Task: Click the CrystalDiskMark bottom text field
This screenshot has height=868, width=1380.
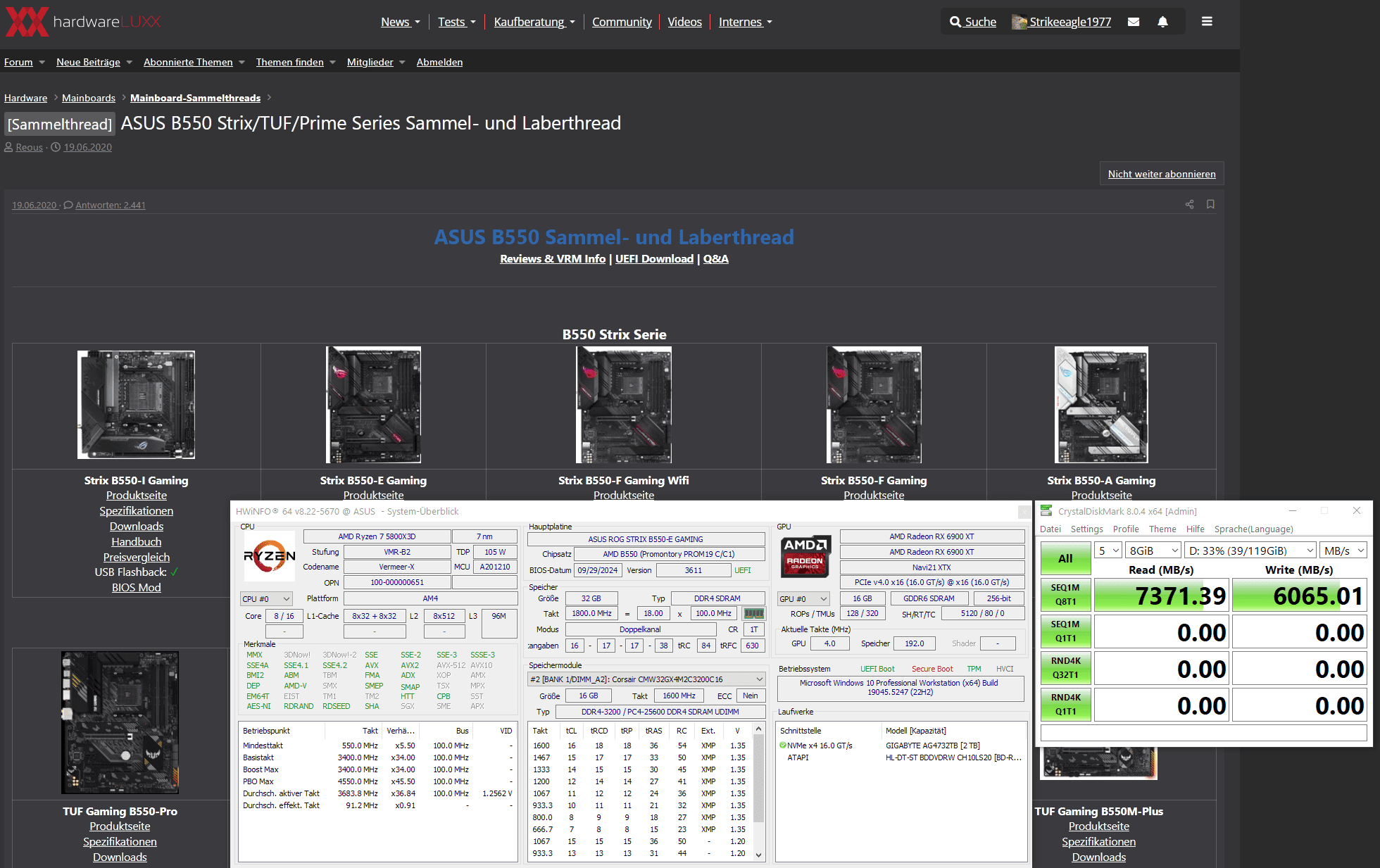Action: click(1203, 733)
